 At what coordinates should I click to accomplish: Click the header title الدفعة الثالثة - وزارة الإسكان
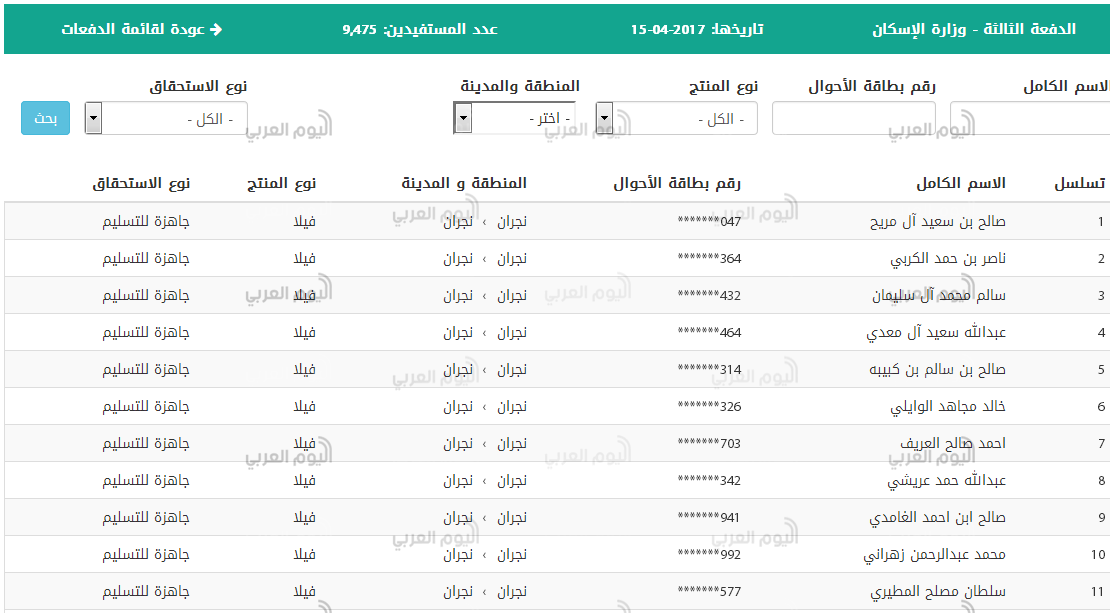click(x=973, y=29)
